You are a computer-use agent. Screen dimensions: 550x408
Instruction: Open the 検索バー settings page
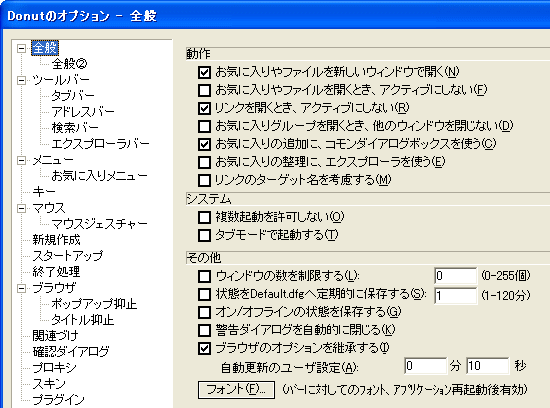75,128
